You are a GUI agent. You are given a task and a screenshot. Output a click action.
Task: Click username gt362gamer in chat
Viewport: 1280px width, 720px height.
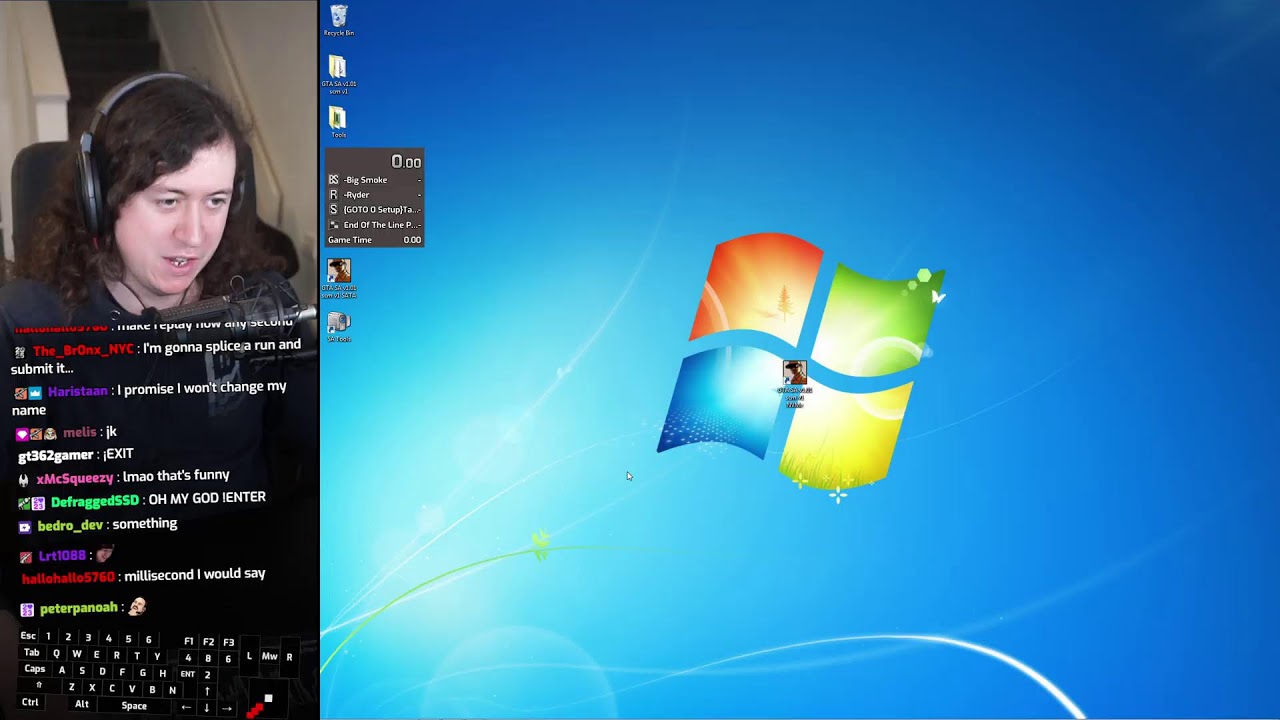pos(56,455)
